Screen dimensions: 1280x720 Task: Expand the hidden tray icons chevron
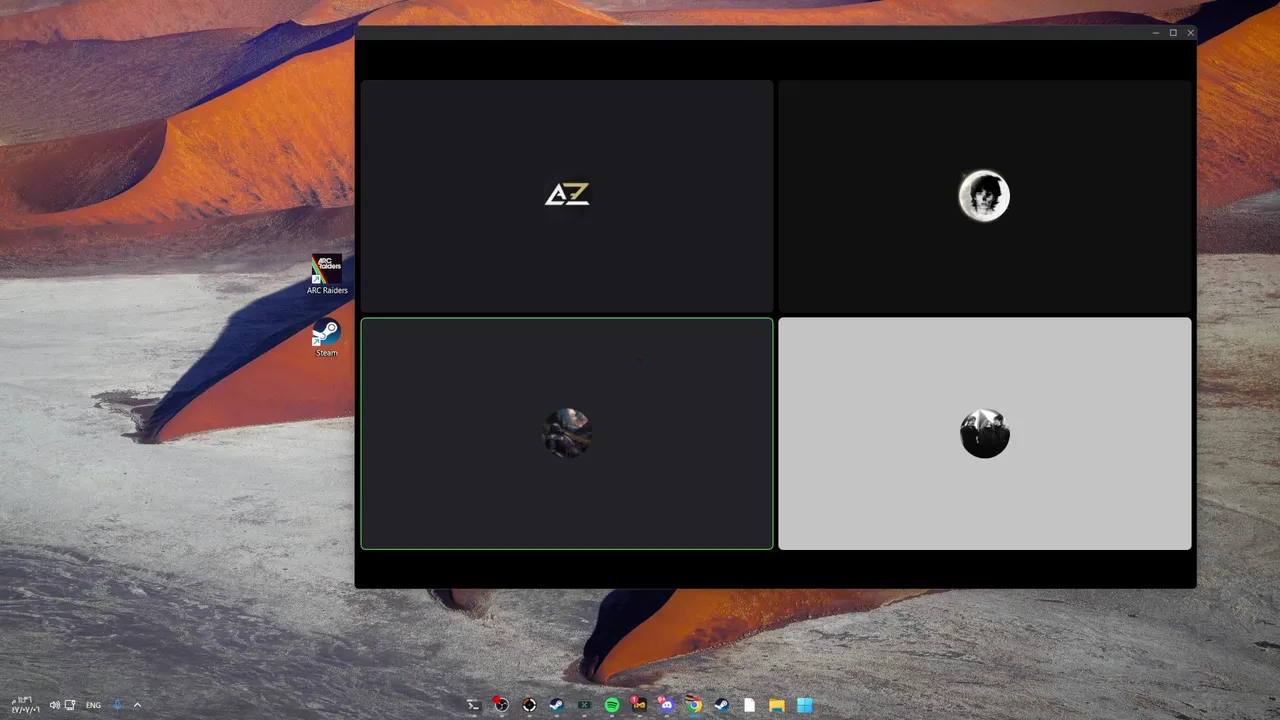click(137, 705)
